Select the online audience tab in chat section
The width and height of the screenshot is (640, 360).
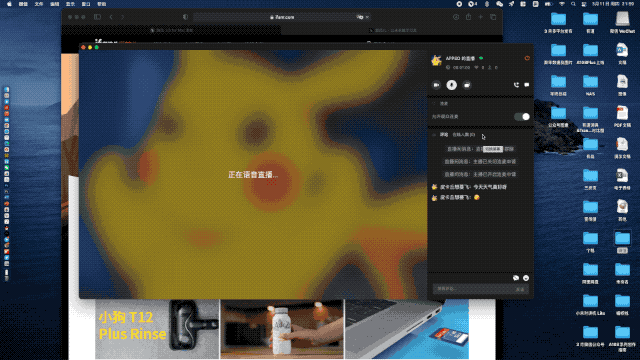464,135
